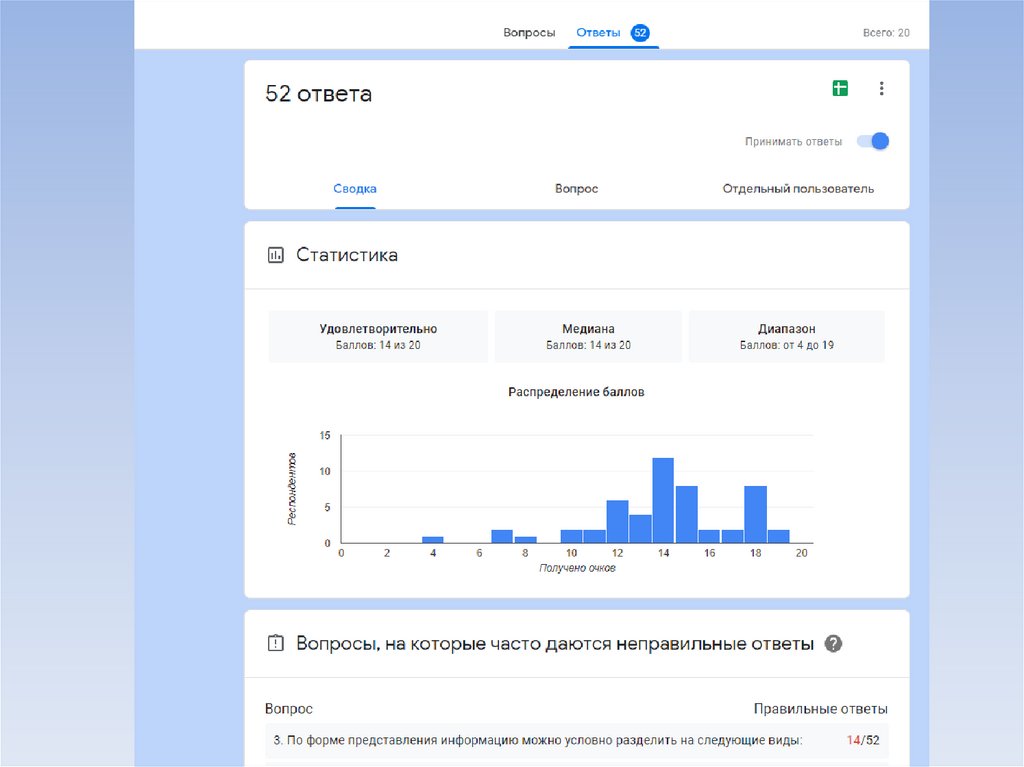Image resolution: width=1024 pixels, height=767 pixels.
Task: Click the 52 responses count badge
Action: 640,33
